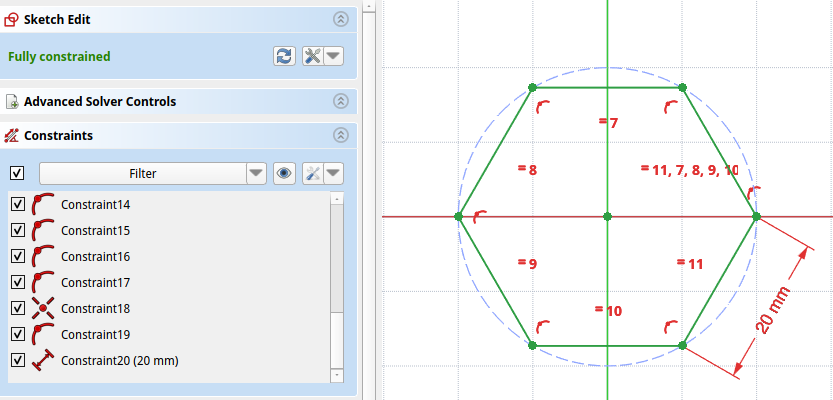Expand the Advanced Solver Controls section
The width and height of the screenshot is (833, 400).
[x=341, y=101]
